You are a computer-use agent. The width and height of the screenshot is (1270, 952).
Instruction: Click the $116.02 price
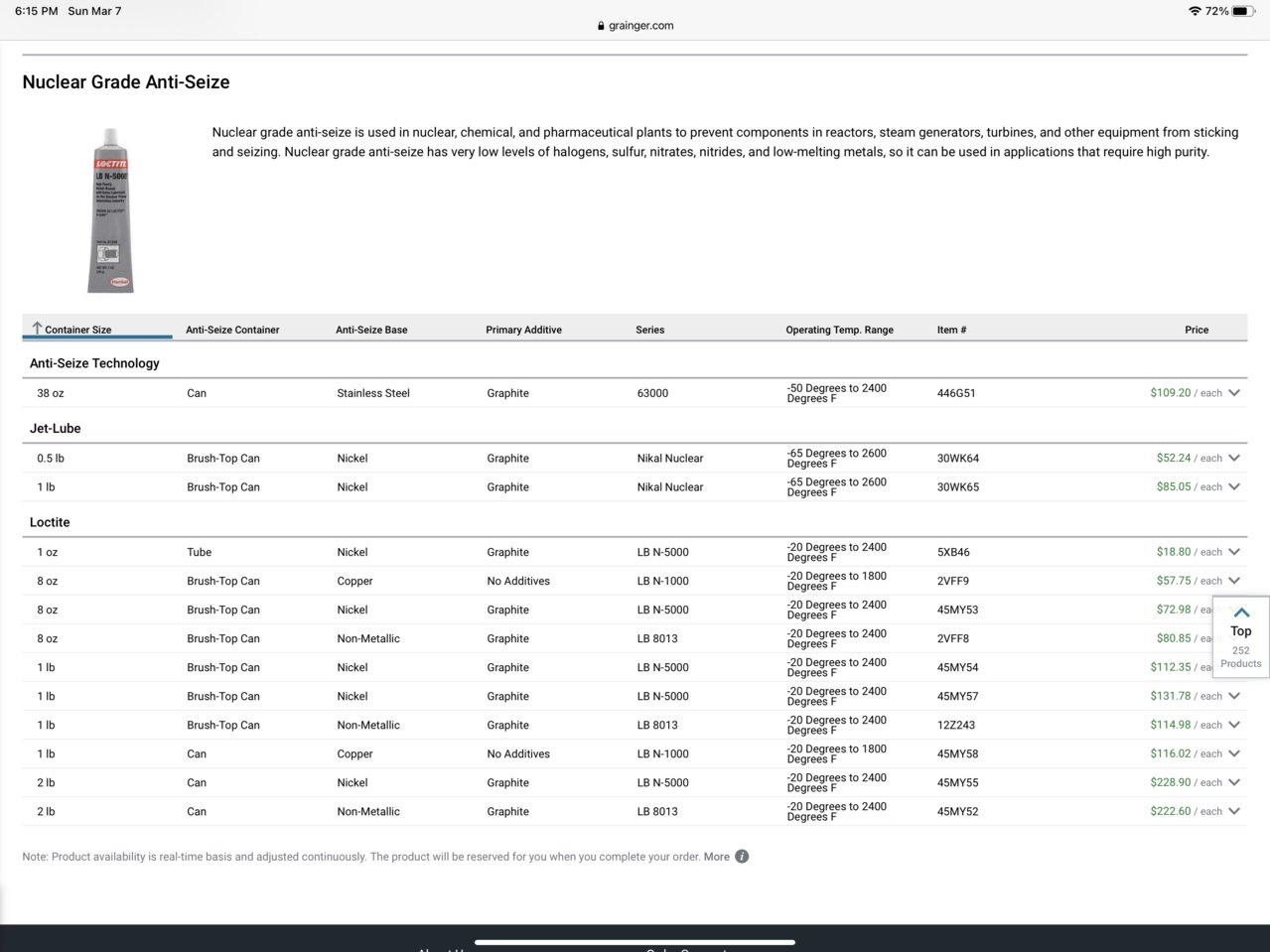pyautogui.click(x=1171, y=753)
